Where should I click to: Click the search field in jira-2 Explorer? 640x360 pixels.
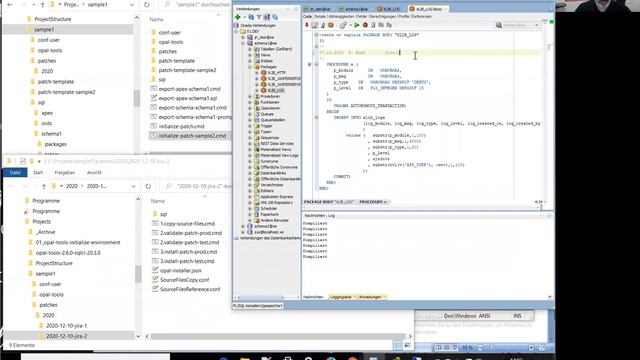coord(197,186)
